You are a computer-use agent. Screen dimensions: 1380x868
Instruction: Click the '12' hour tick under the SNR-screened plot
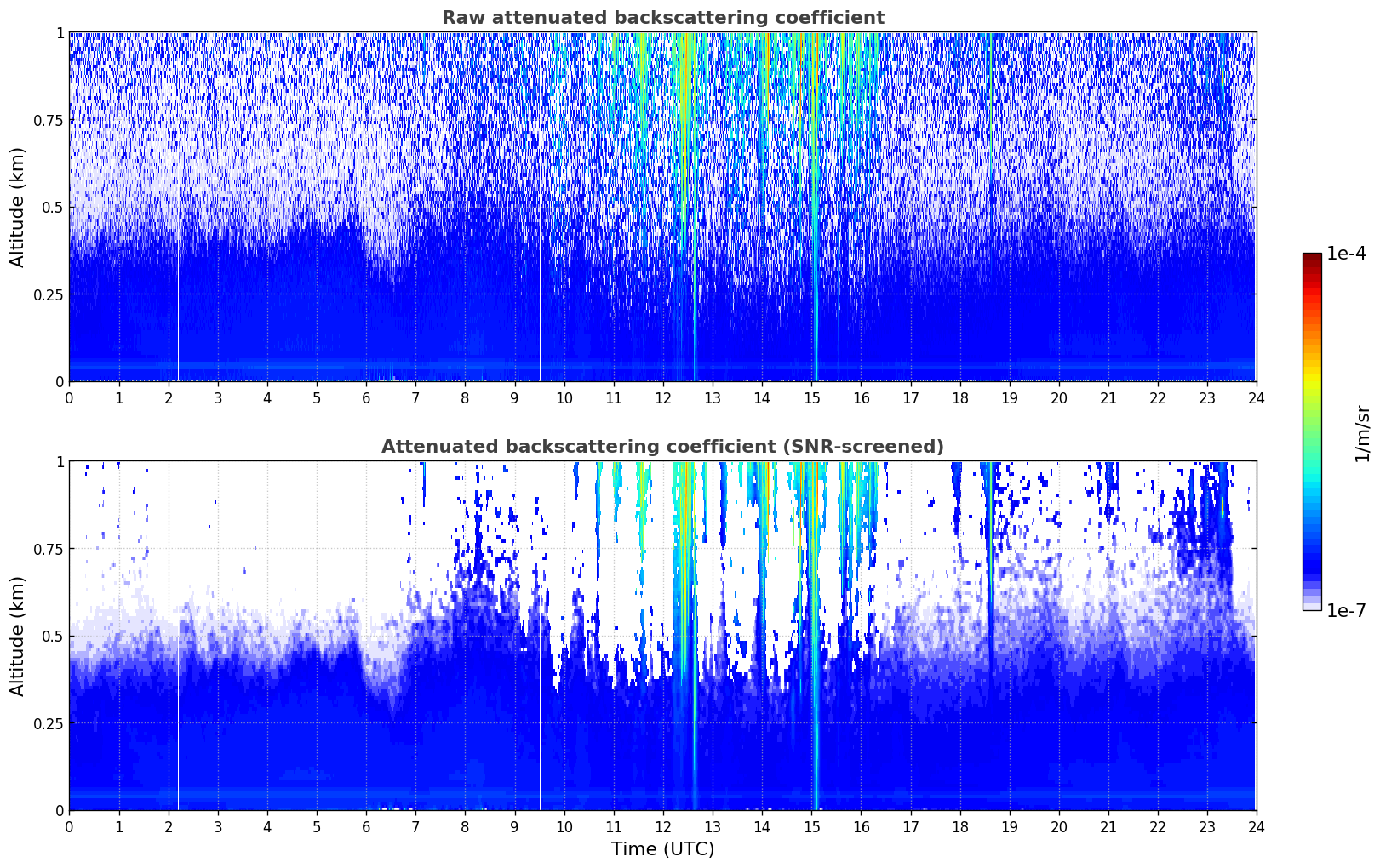(x=662, y=826)
